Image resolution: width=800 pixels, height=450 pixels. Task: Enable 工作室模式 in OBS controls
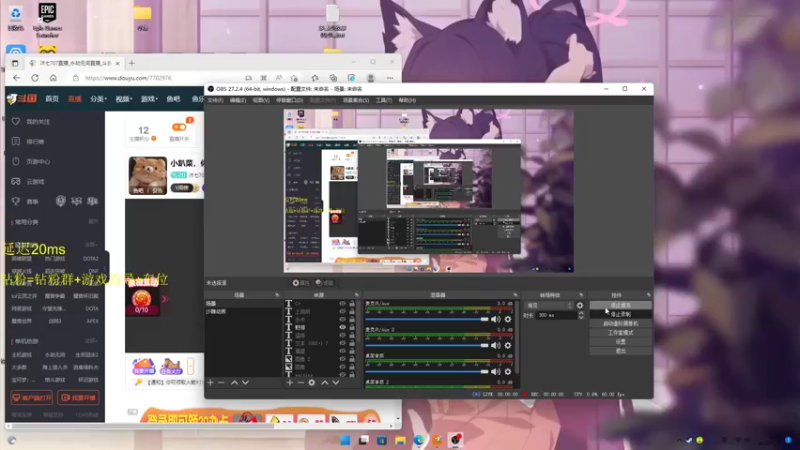620,333
